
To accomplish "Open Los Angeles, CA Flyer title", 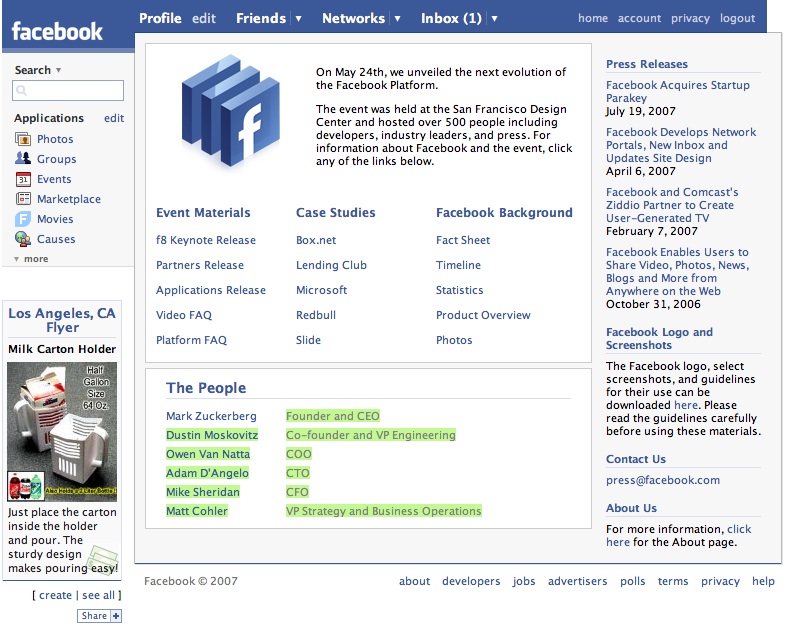I will [62, 320].
